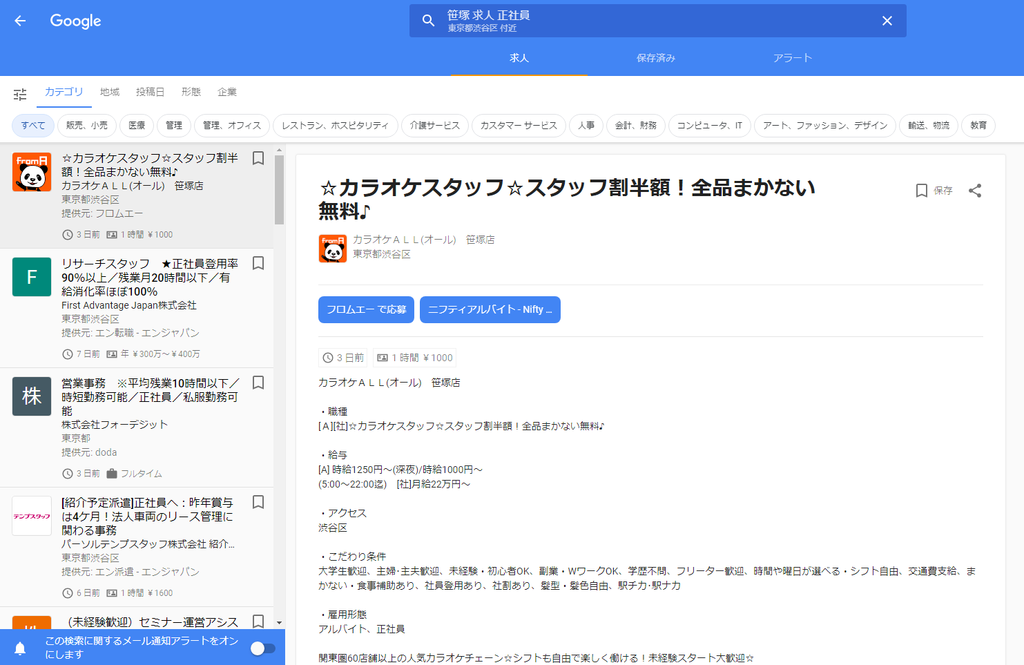Expand the 企業 filter options
1024x665 pixels.
click(227, 91)
